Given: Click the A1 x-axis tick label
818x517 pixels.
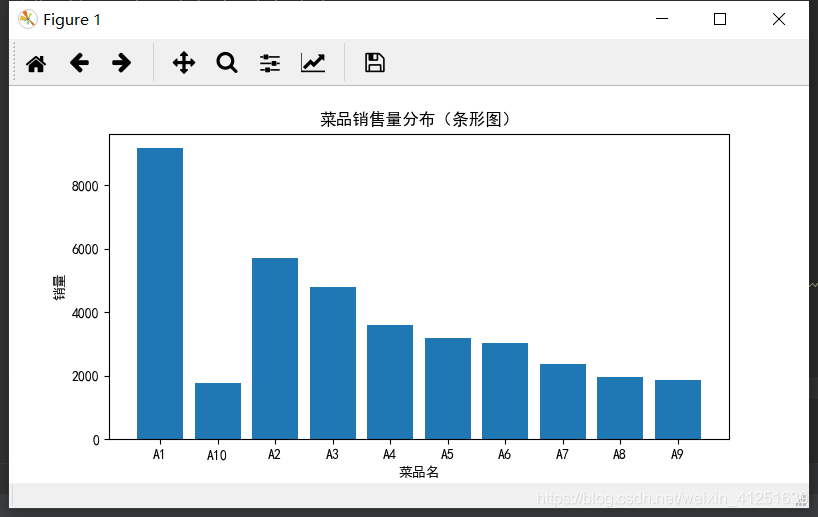Looking at the screenshot, I should 159,454.
